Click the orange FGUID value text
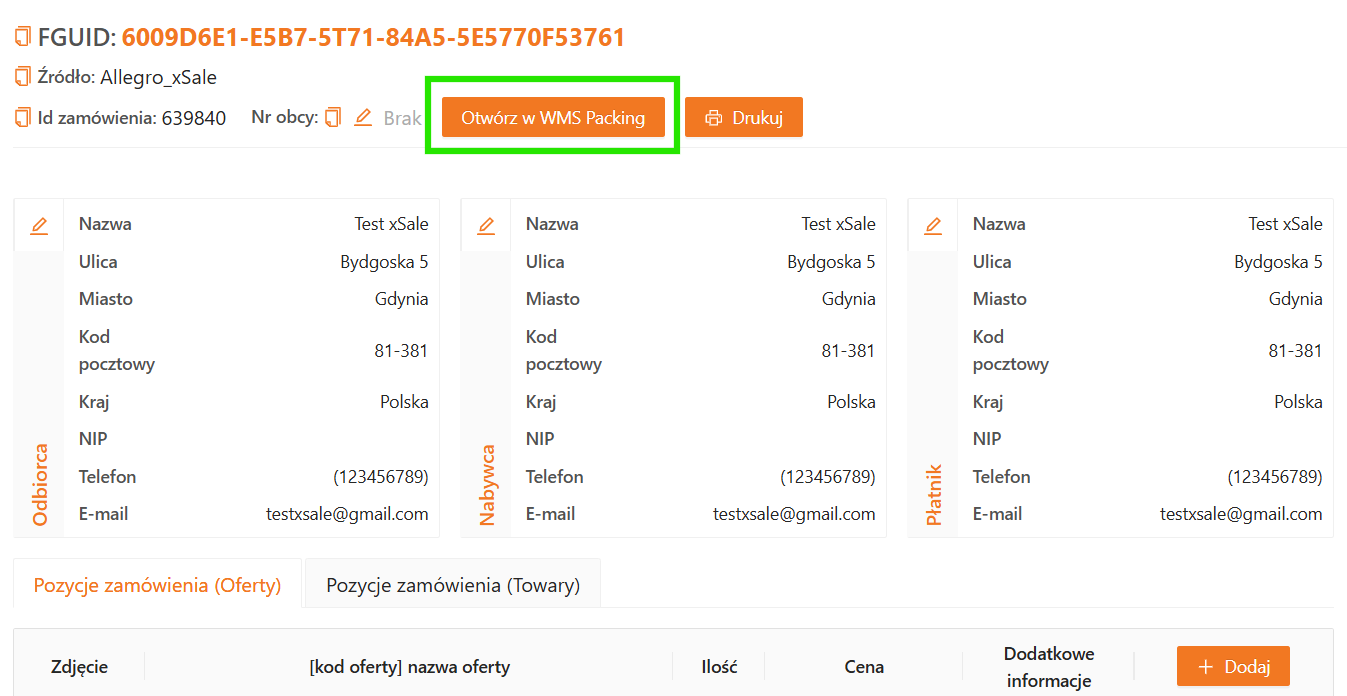This screenshot has width=1347, height=696. click(373, 38)
